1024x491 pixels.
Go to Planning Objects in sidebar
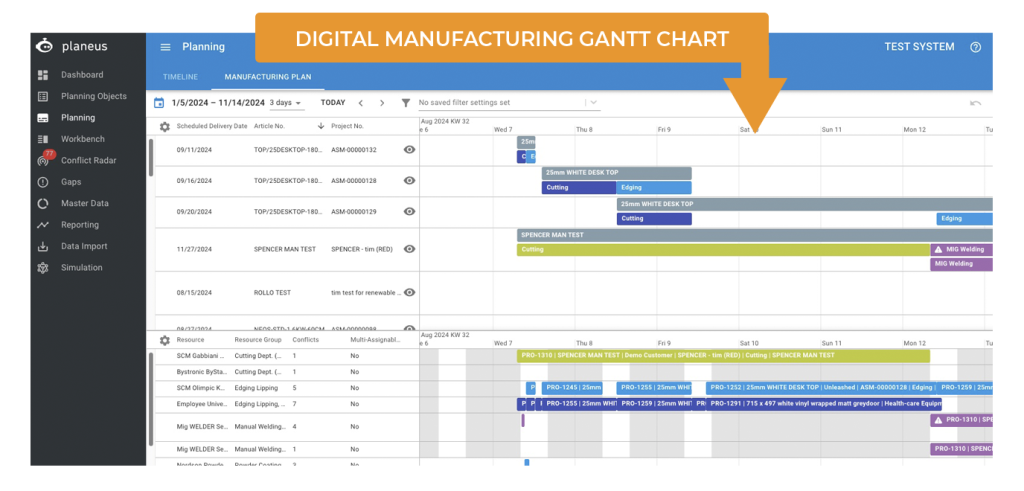tap(93, 96)
